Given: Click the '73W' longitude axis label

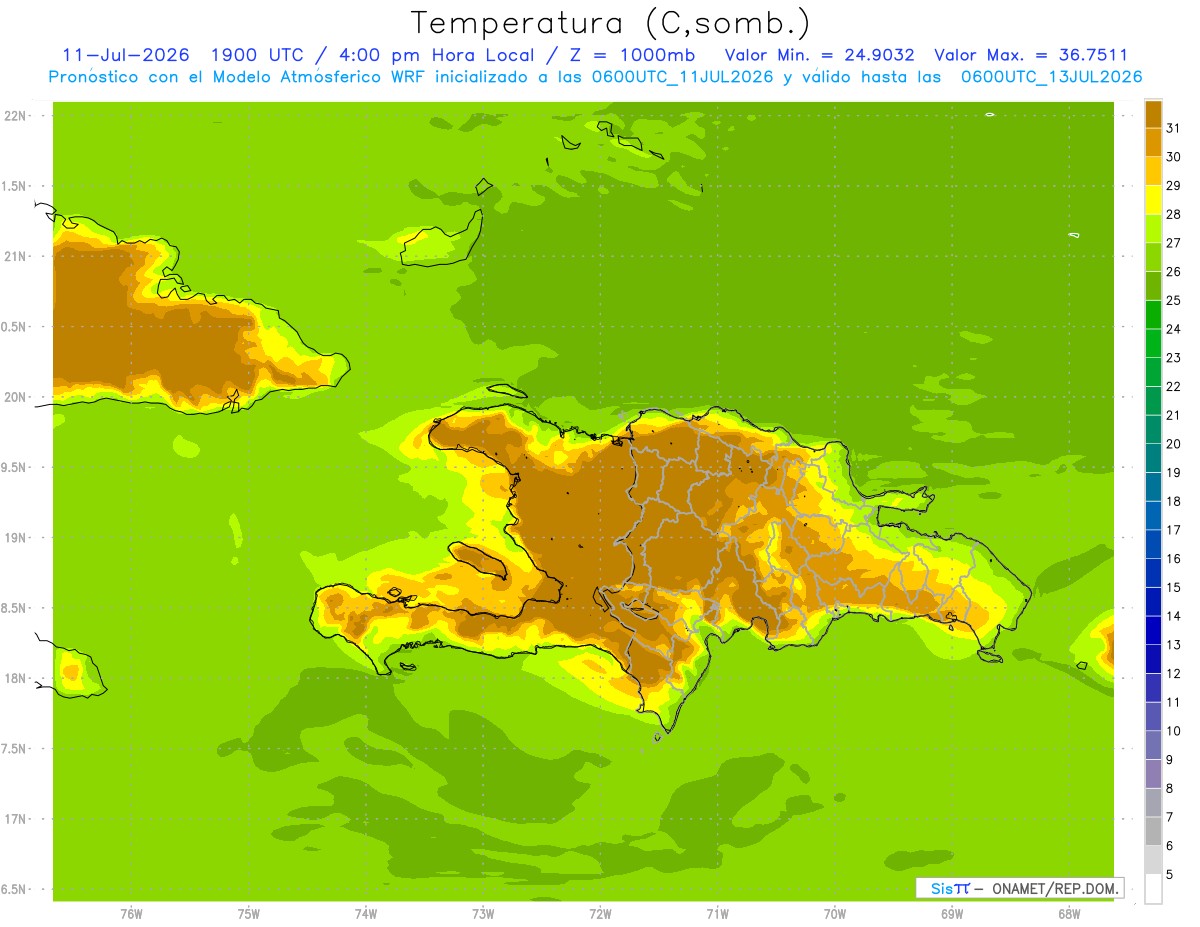Looking at the screenshot, I should 483,913.
